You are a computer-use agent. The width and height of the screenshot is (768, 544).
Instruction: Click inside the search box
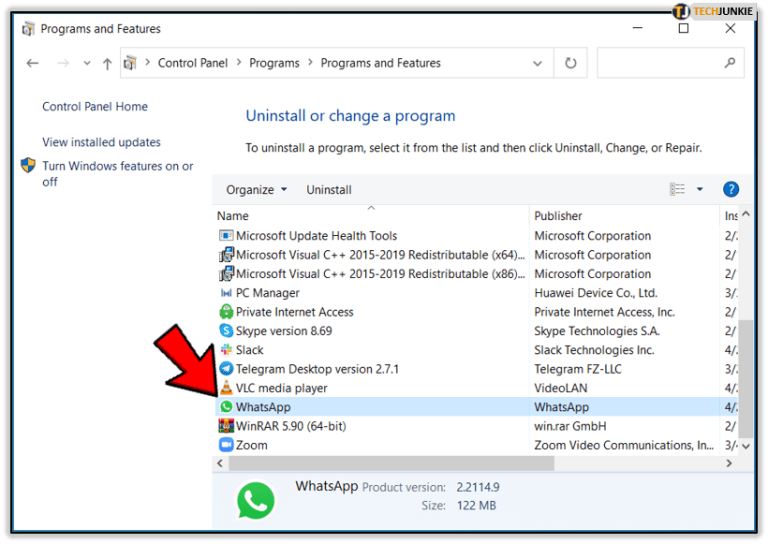[x=670, y=63]
